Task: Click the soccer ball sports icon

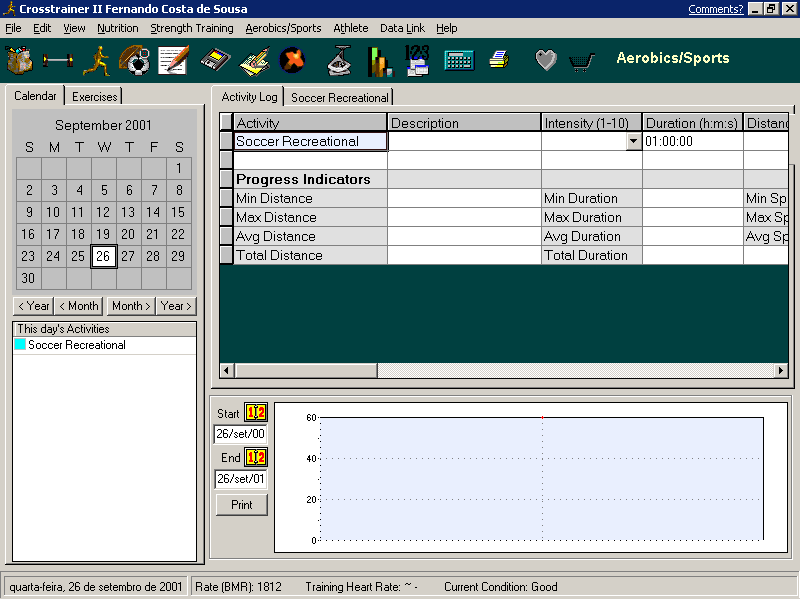Action: point(135,61)
